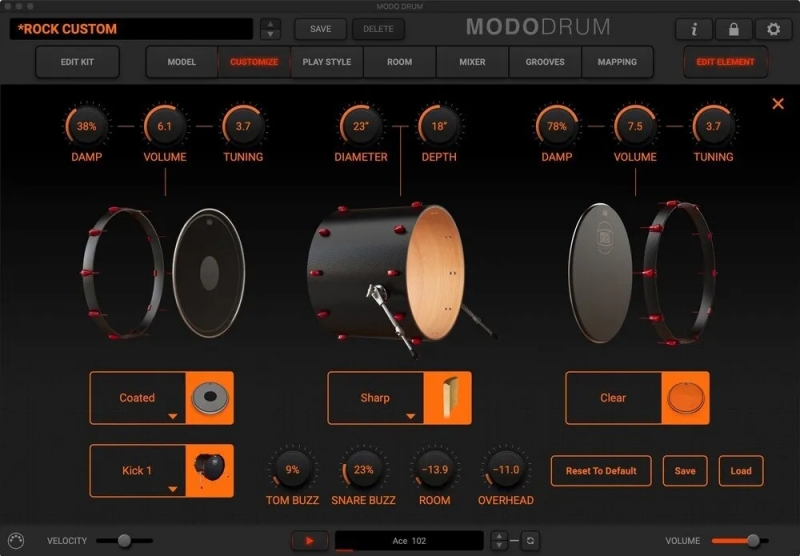Screen dimensions: 800x556
Task: Click the MIDI activity icon beside Velocity
Action: tap(16, 541)
